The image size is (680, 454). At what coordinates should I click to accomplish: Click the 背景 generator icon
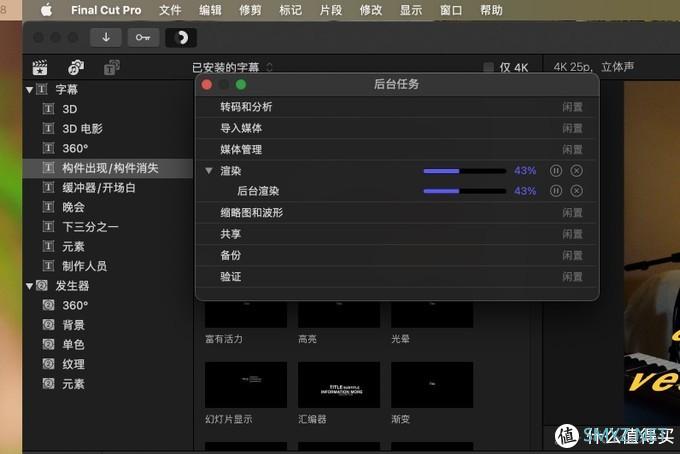(49, 324)
